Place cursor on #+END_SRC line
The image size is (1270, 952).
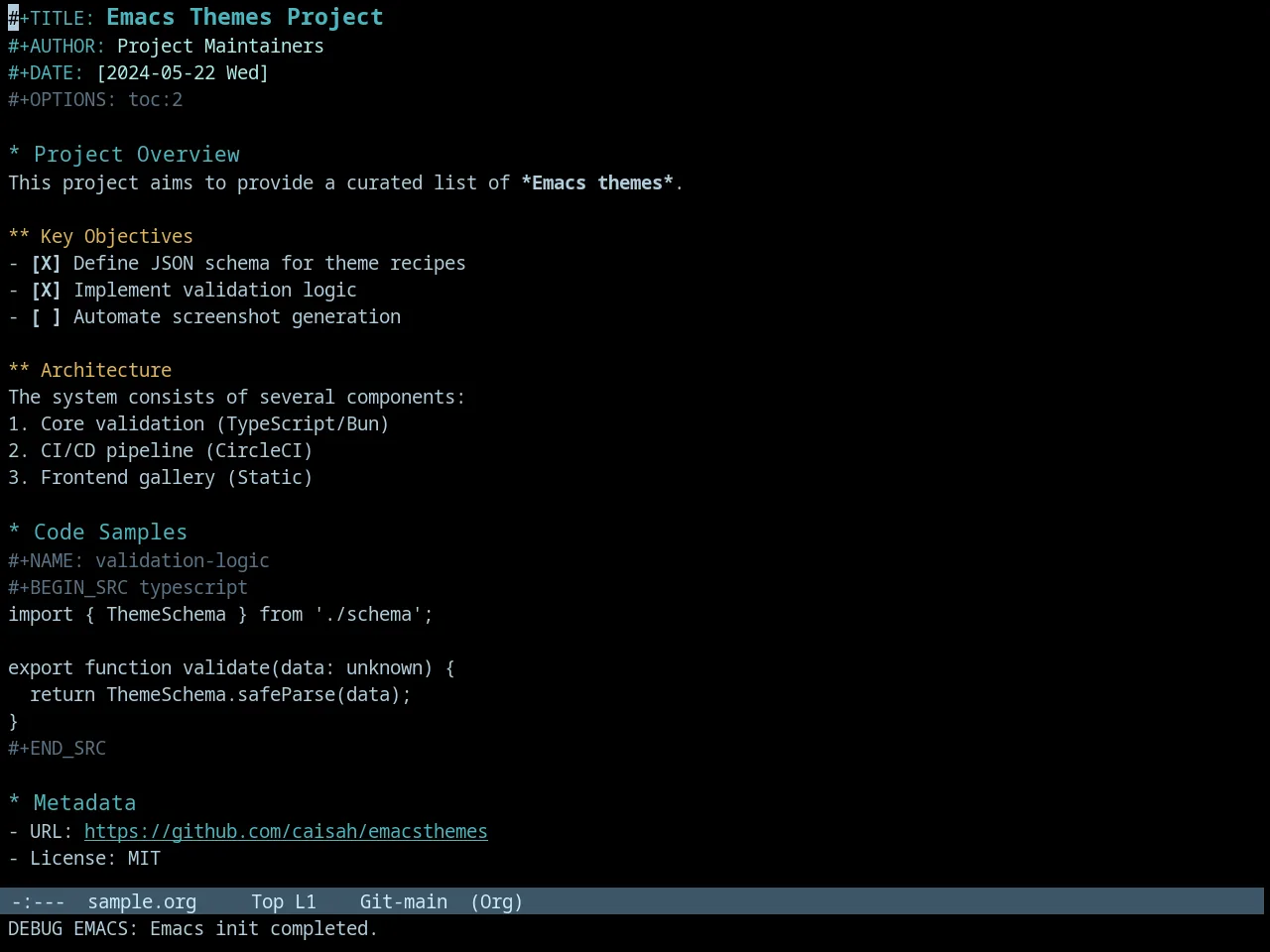click(x=57, y=749)
